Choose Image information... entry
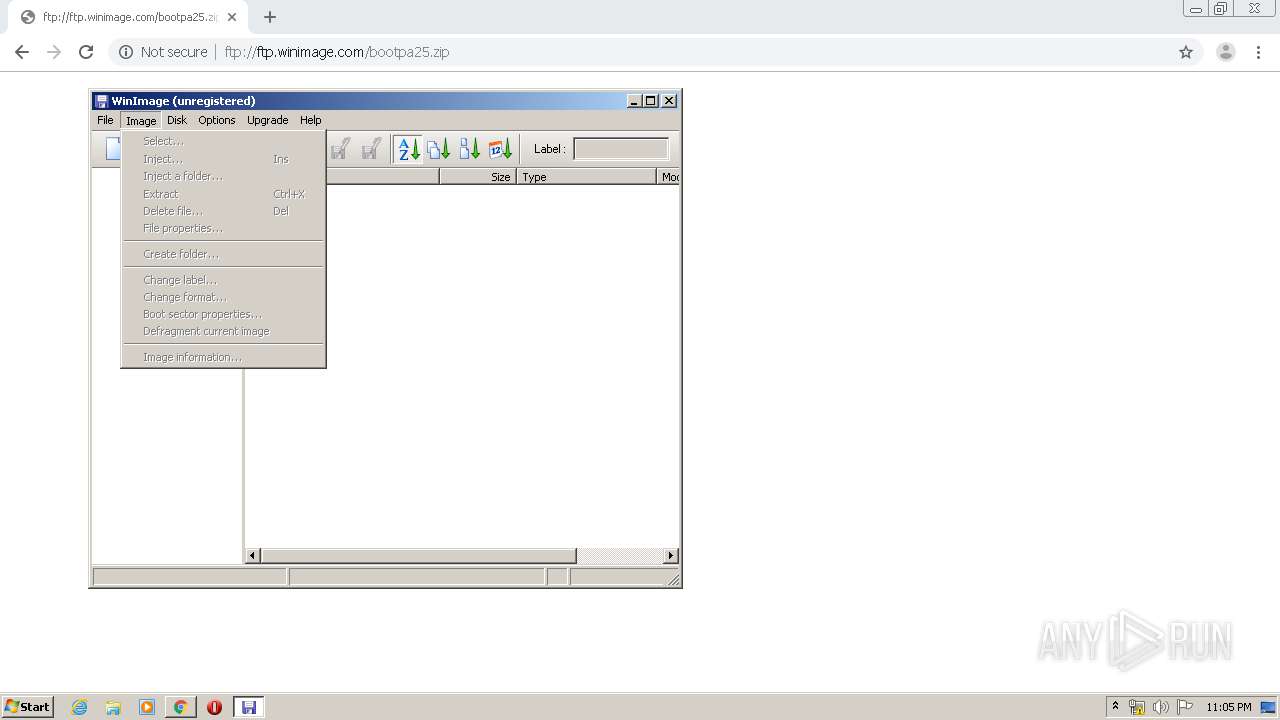Image resolution: width=1280 pixels, height=720 pixels. [223, 357]
